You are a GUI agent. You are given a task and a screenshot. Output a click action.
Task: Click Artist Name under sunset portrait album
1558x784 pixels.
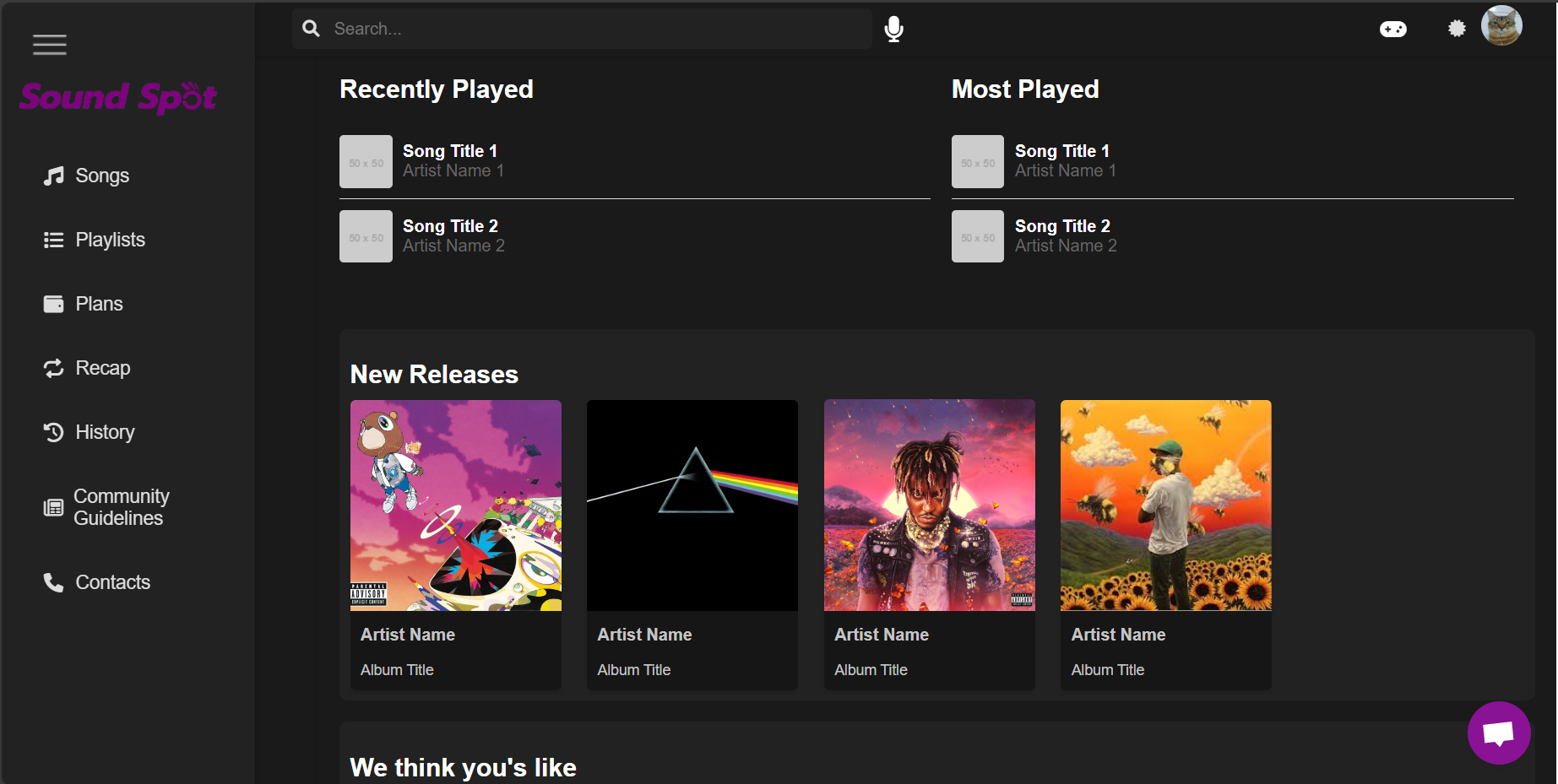point(882,635)
